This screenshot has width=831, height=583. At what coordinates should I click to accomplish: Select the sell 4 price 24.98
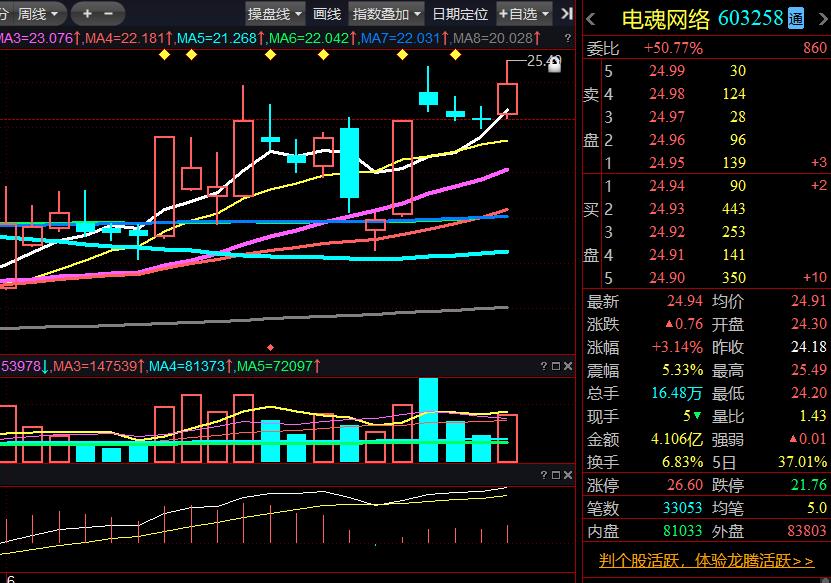pyautogui.click(x=667, y=94)
